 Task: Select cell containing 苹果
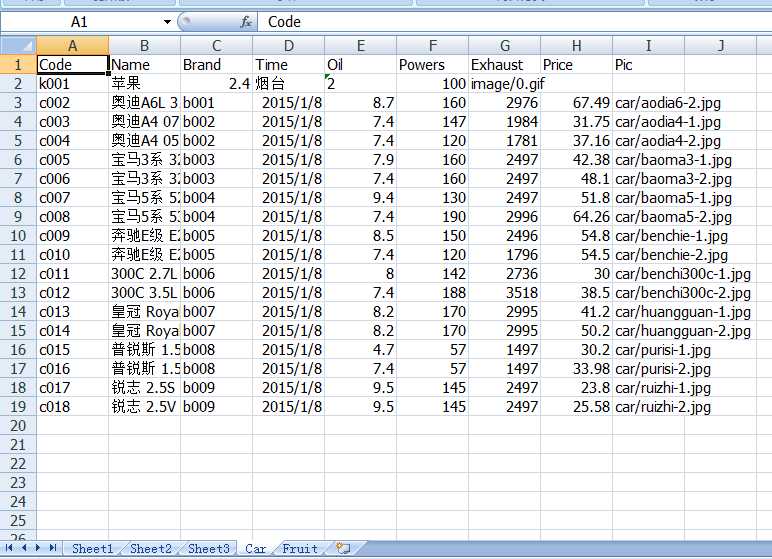[144, 84]
